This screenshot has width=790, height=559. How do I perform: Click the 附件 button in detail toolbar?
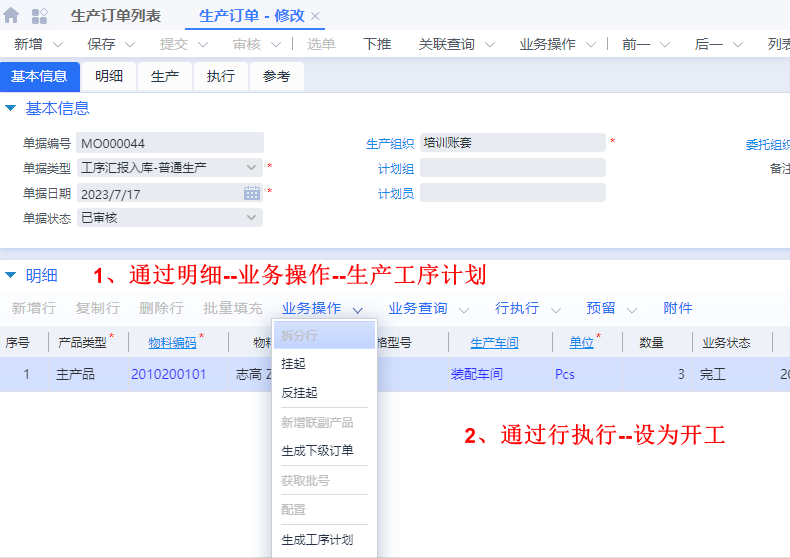coord(678,309)
